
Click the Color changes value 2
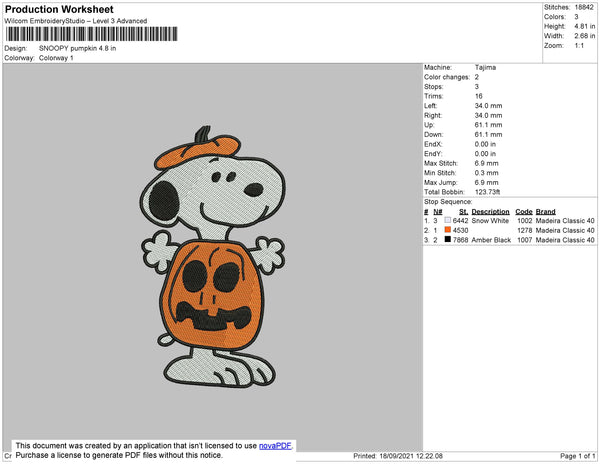(477, 77)
